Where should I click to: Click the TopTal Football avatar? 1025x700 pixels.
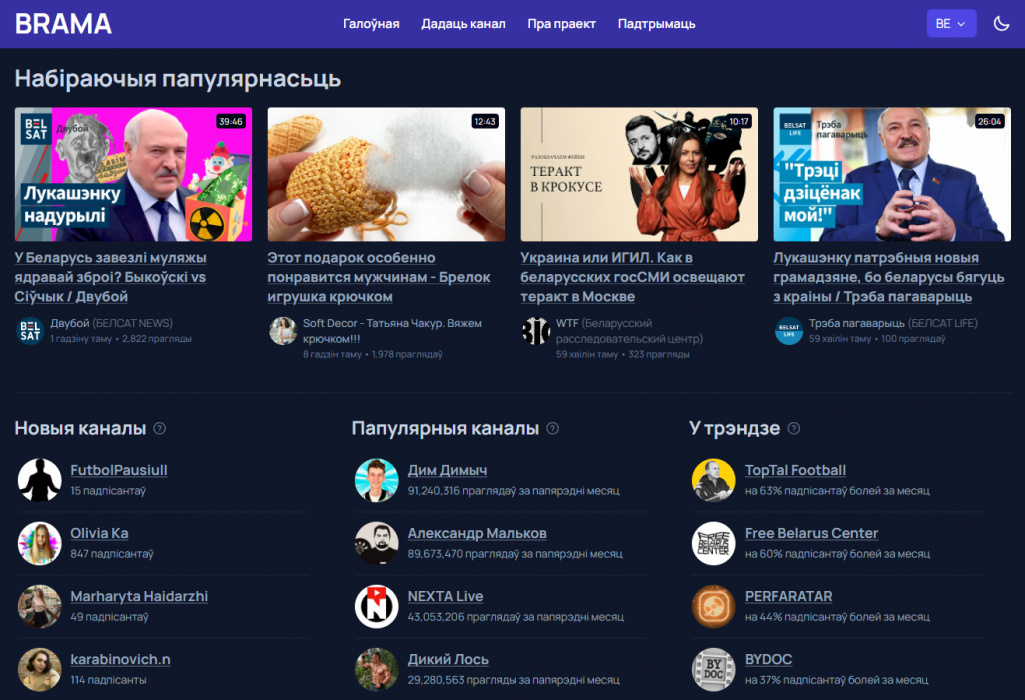(713, 480)
